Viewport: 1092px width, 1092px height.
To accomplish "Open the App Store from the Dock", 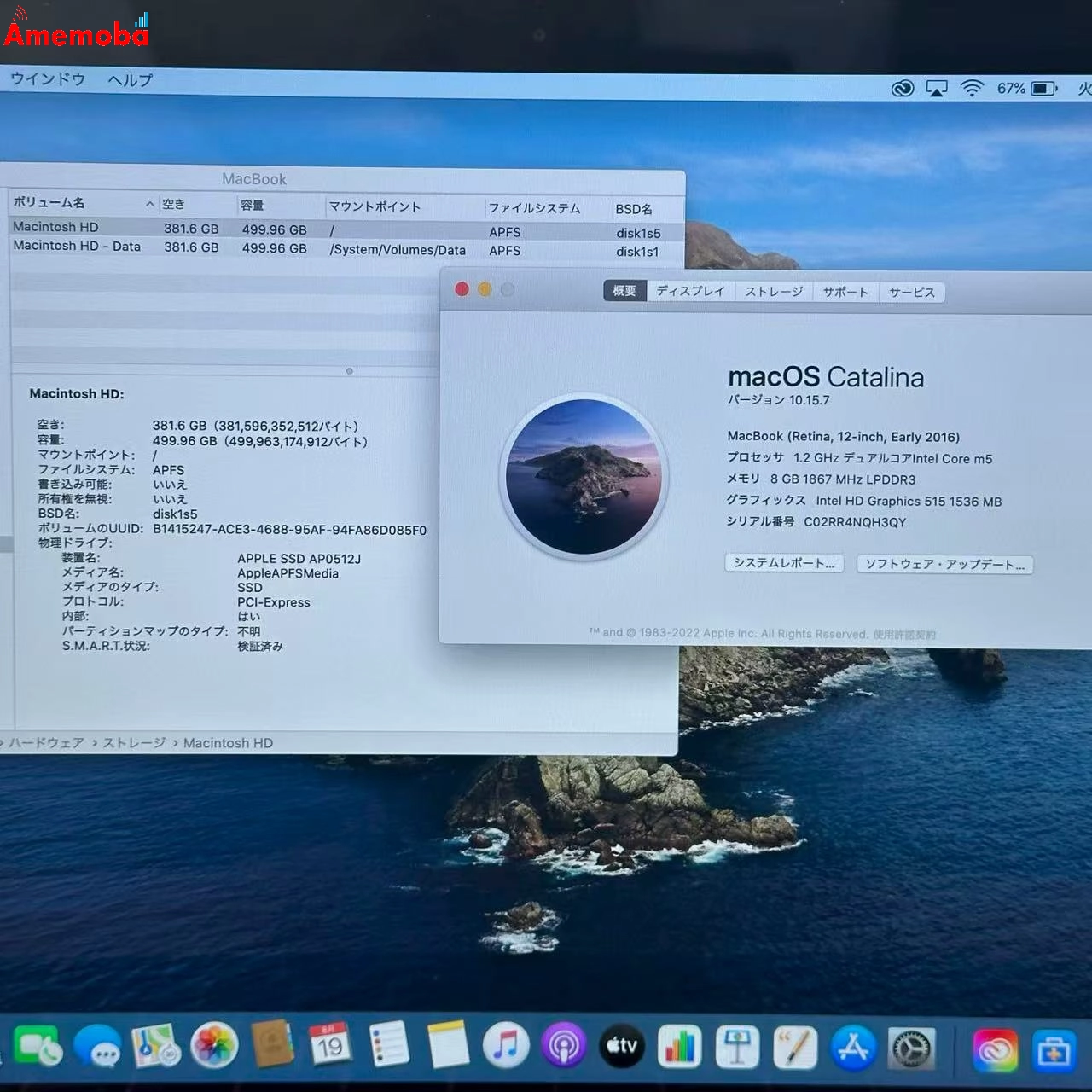I will [853, 1045].
